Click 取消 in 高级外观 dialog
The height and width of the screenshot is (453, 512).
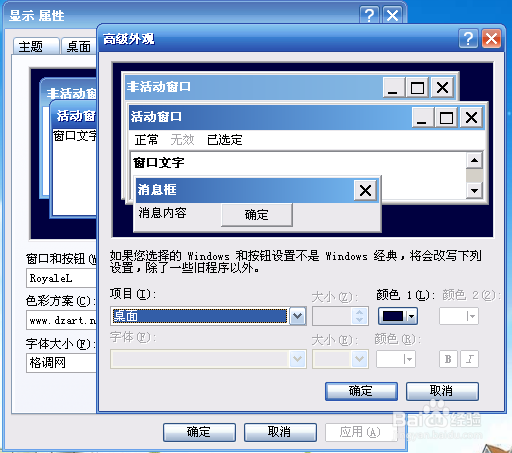pyautogui.click(x=442, y=391)
